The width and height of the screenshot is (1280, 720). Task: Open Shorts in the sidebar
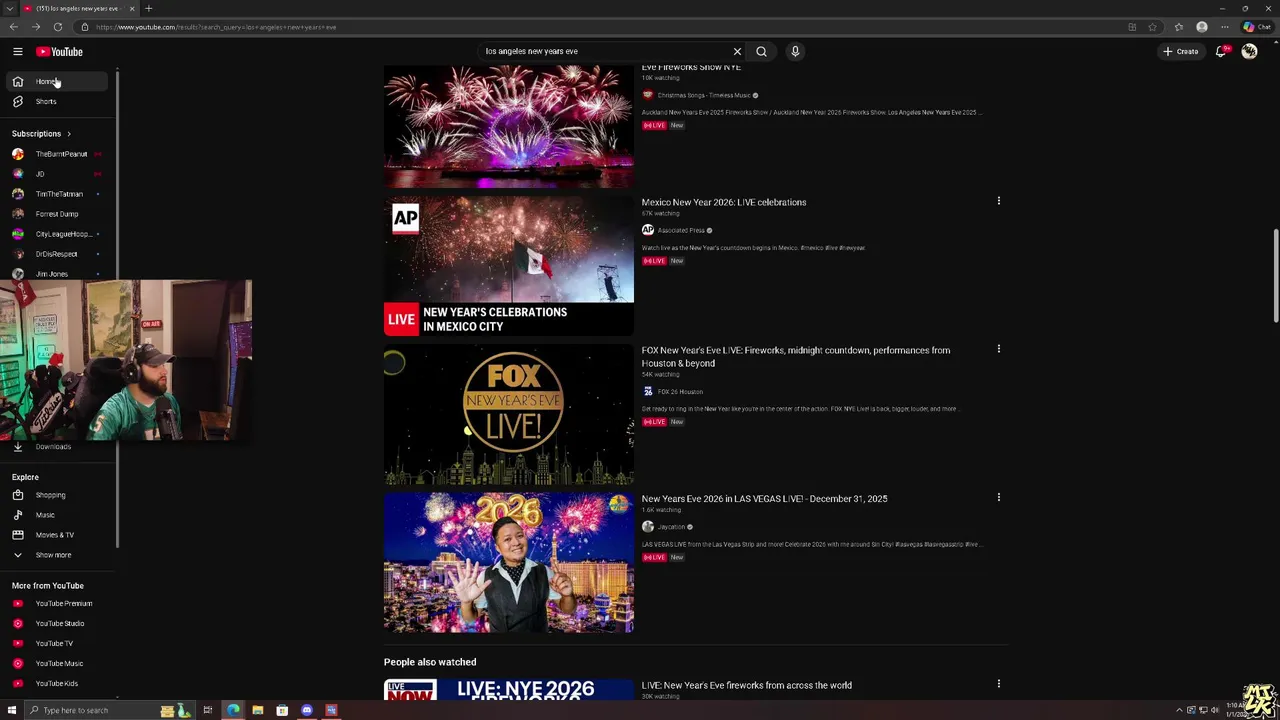pos(58,101)
